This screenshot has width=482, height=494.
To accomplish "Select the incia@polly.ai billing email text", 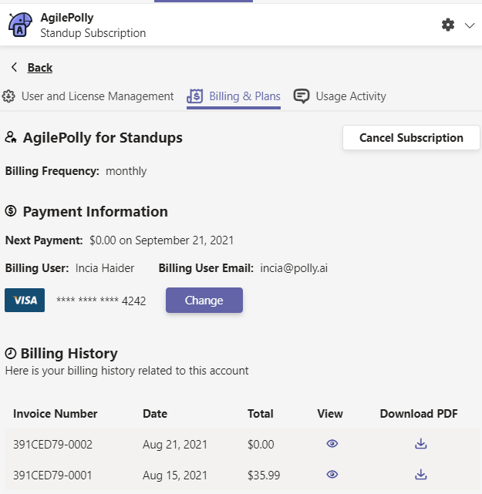I will pyautogui.click(x=294, y=268).
